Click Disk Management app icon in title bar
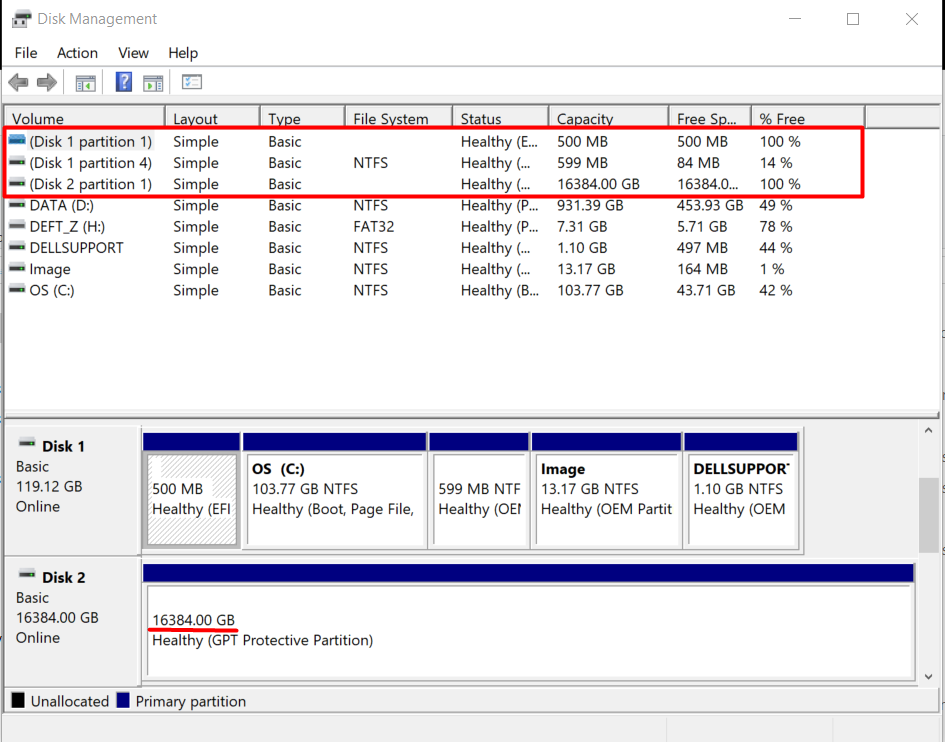 pyautogui.click(x=21, y=19)
